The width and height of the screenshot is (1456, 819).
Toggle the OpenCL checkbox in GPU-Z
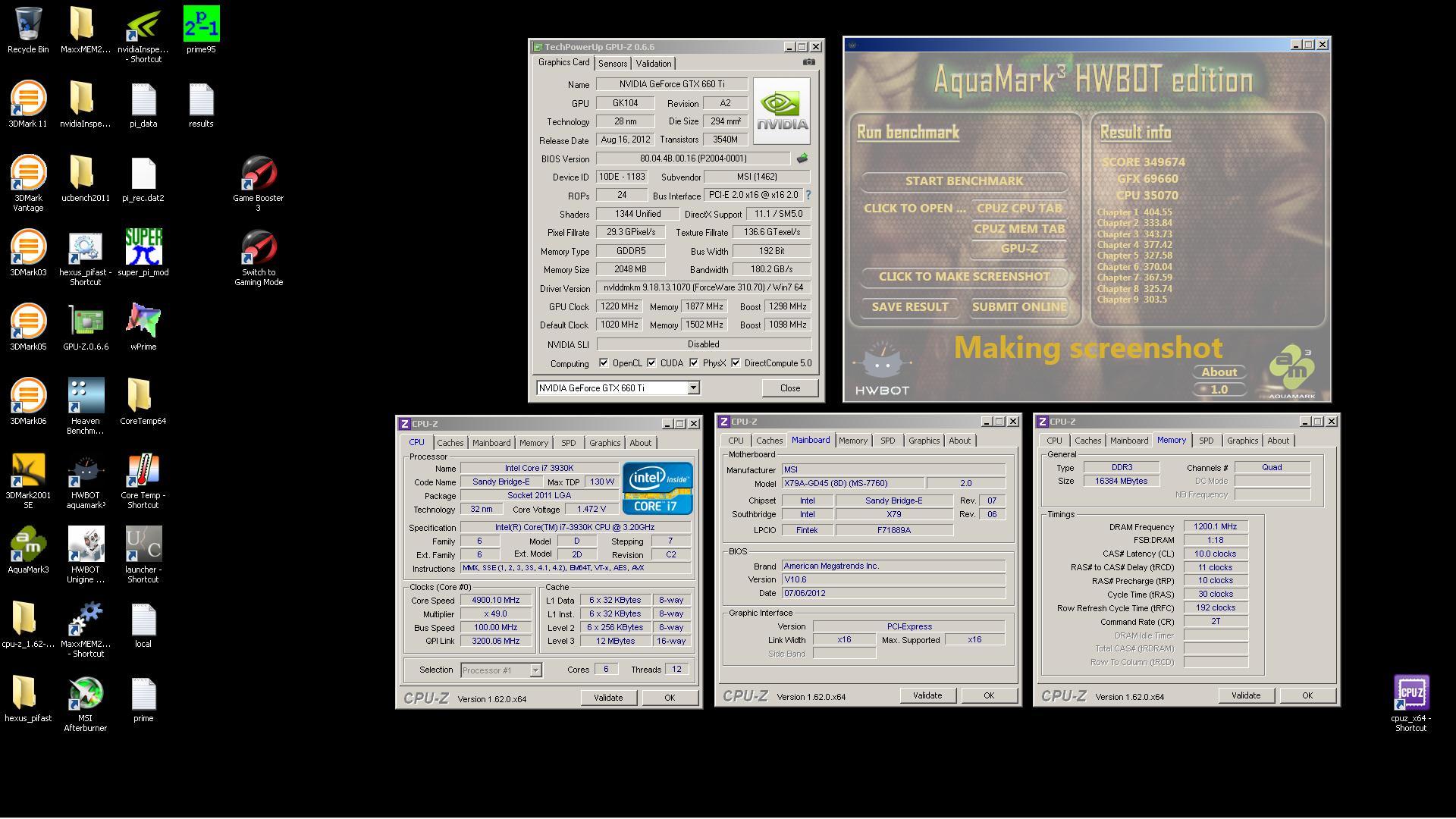pyautogui.click(x=604, y=363)
